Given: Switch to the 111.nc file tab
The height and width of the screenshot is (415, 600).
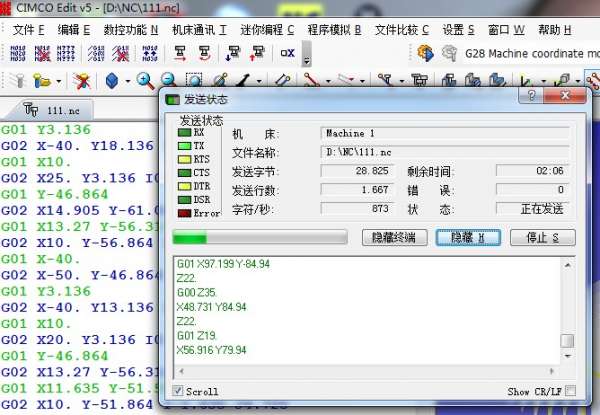Looking at the screenshot, I should pyautogui.click(x=52, y=110).
